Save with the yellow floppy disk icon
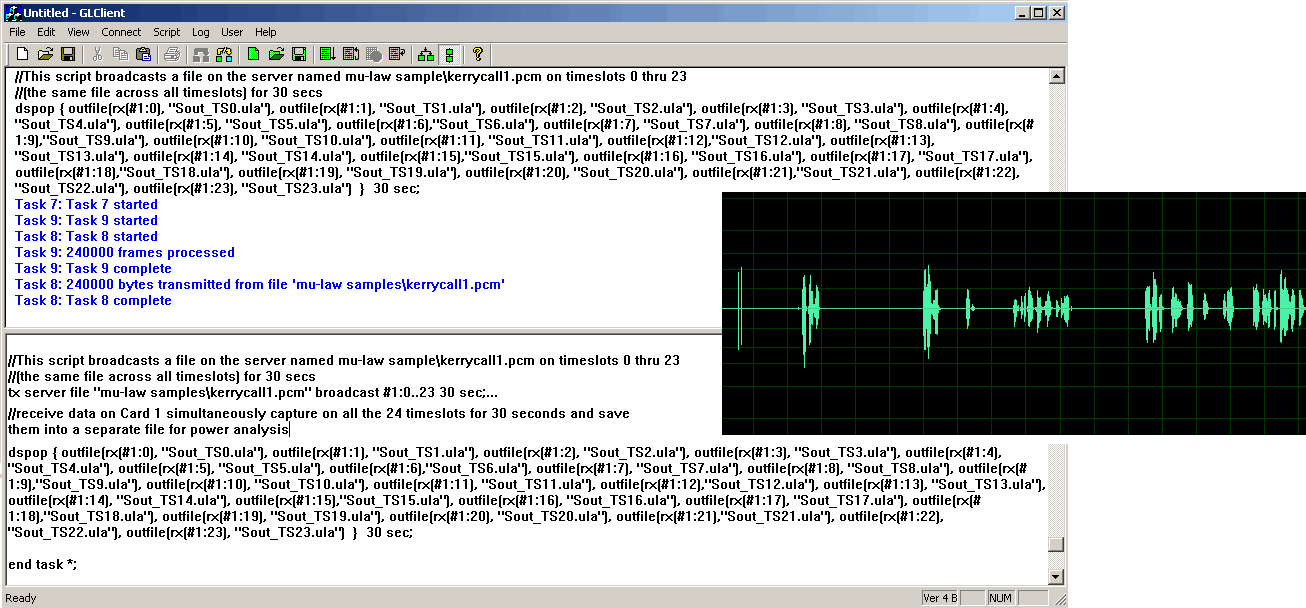The image size is (1306, 608). pos(69,53)
